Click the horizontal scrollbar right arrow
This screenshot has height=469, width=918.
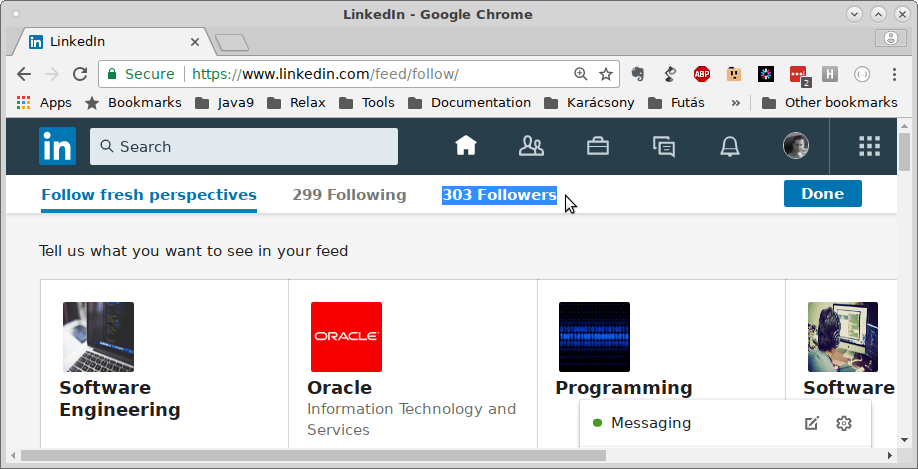890,455
